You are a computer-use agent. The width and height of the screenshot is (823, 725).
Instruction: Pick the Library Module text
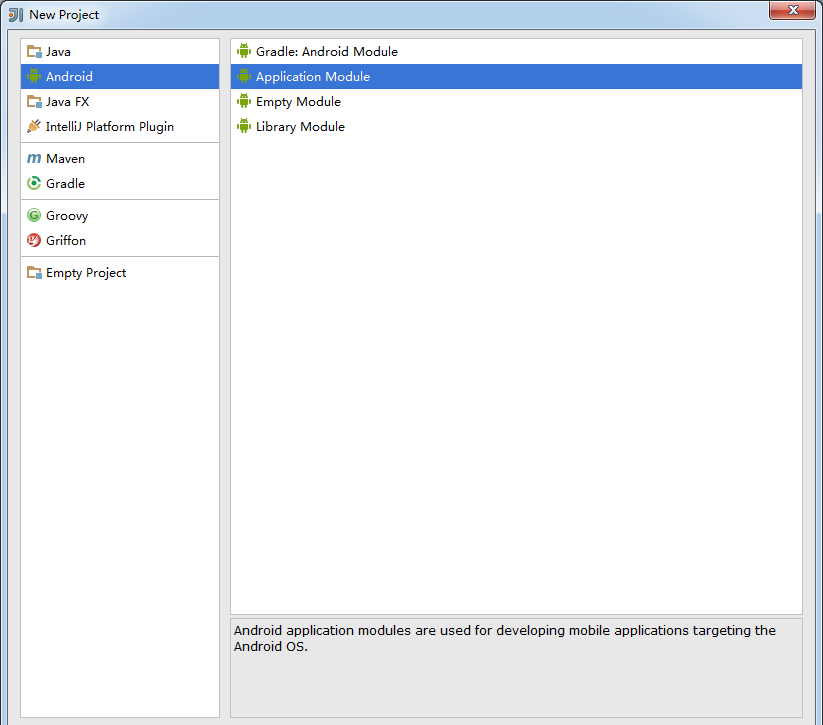[300, 127]
